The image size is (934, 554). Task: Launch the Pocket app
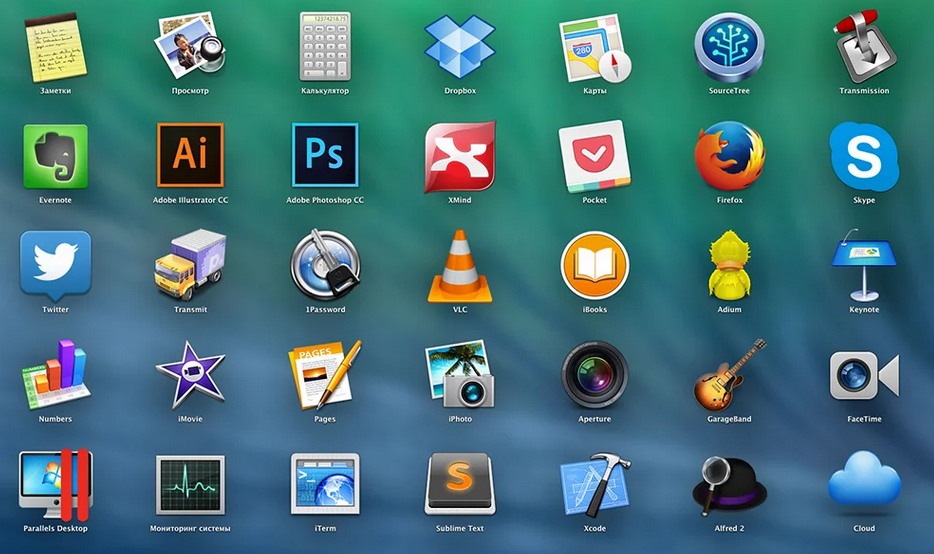[594, 157]
